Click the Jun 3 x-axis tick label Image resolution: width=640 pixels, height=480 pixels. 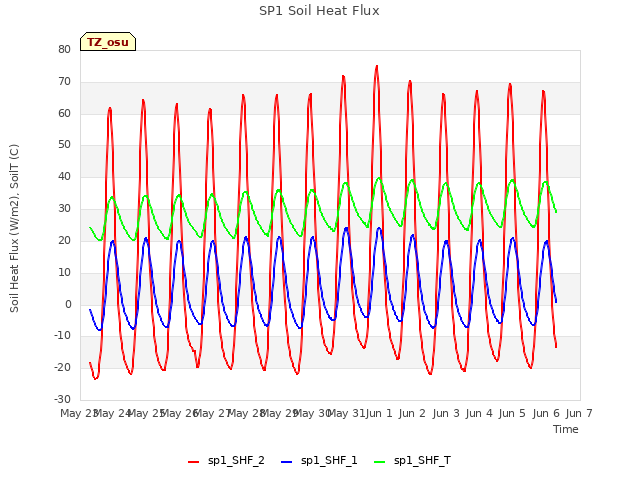pos(445,413)
